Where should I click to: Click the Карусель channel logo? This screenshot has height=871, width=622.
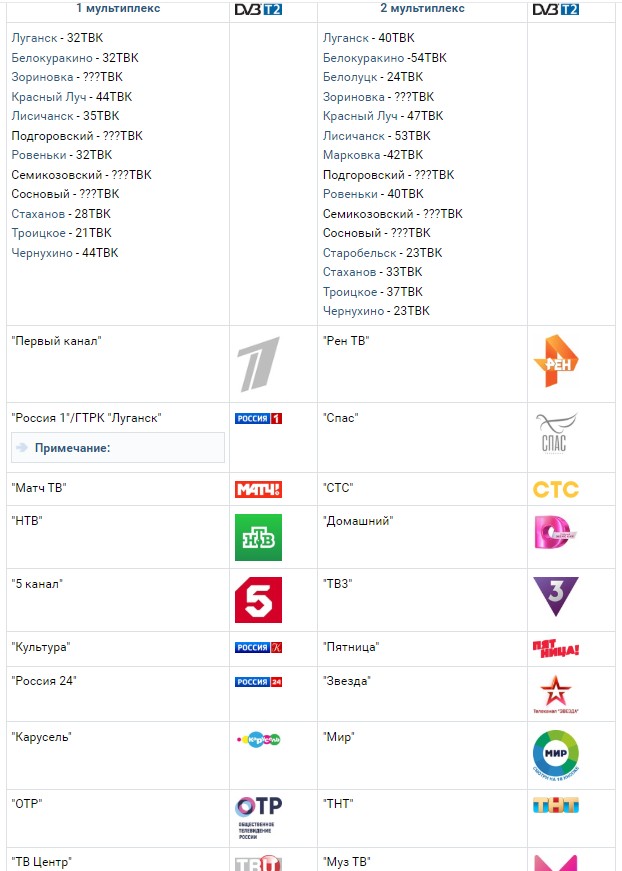[258, 740]
